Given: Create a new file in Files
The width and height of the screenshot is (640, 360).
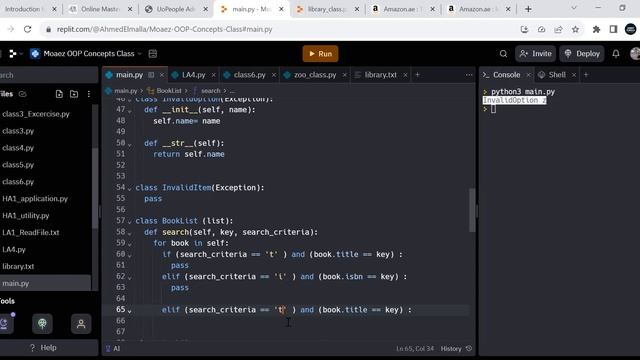Looking at the screenshot, I should 59,94.
